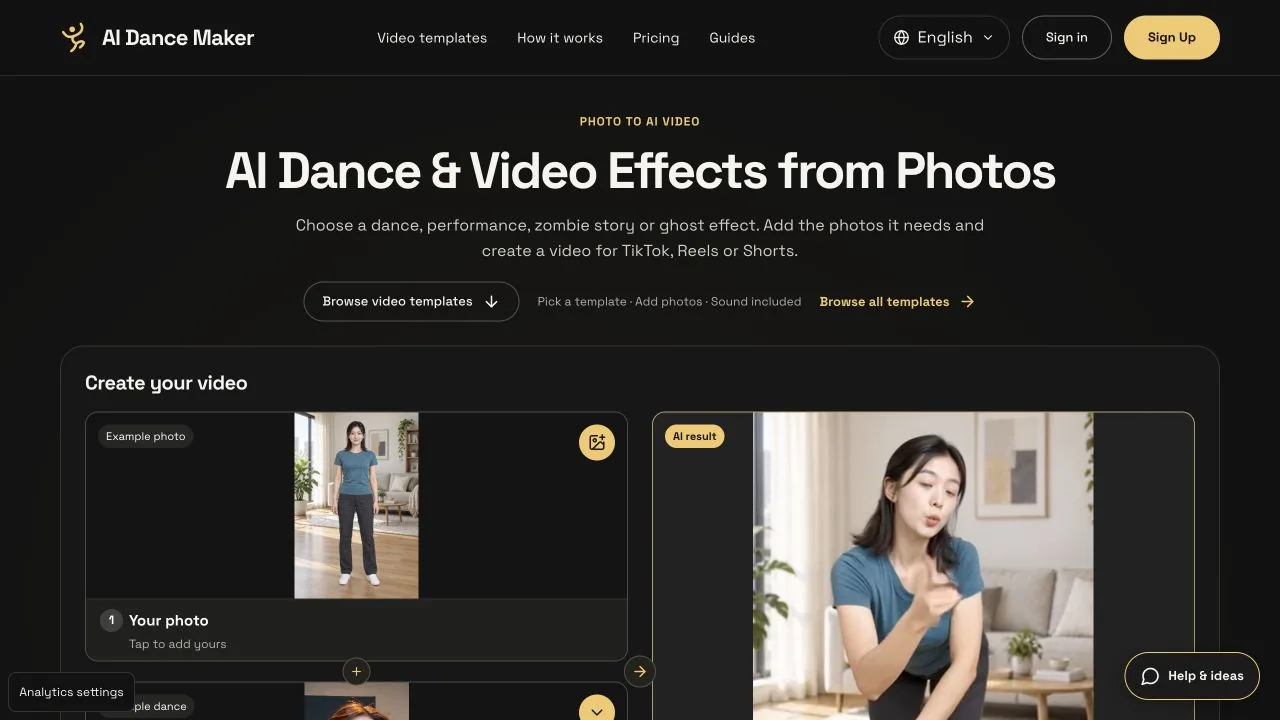The image size is (1280, 720).
Task: Click the Tap to add yours text
Action: point(178,644)
